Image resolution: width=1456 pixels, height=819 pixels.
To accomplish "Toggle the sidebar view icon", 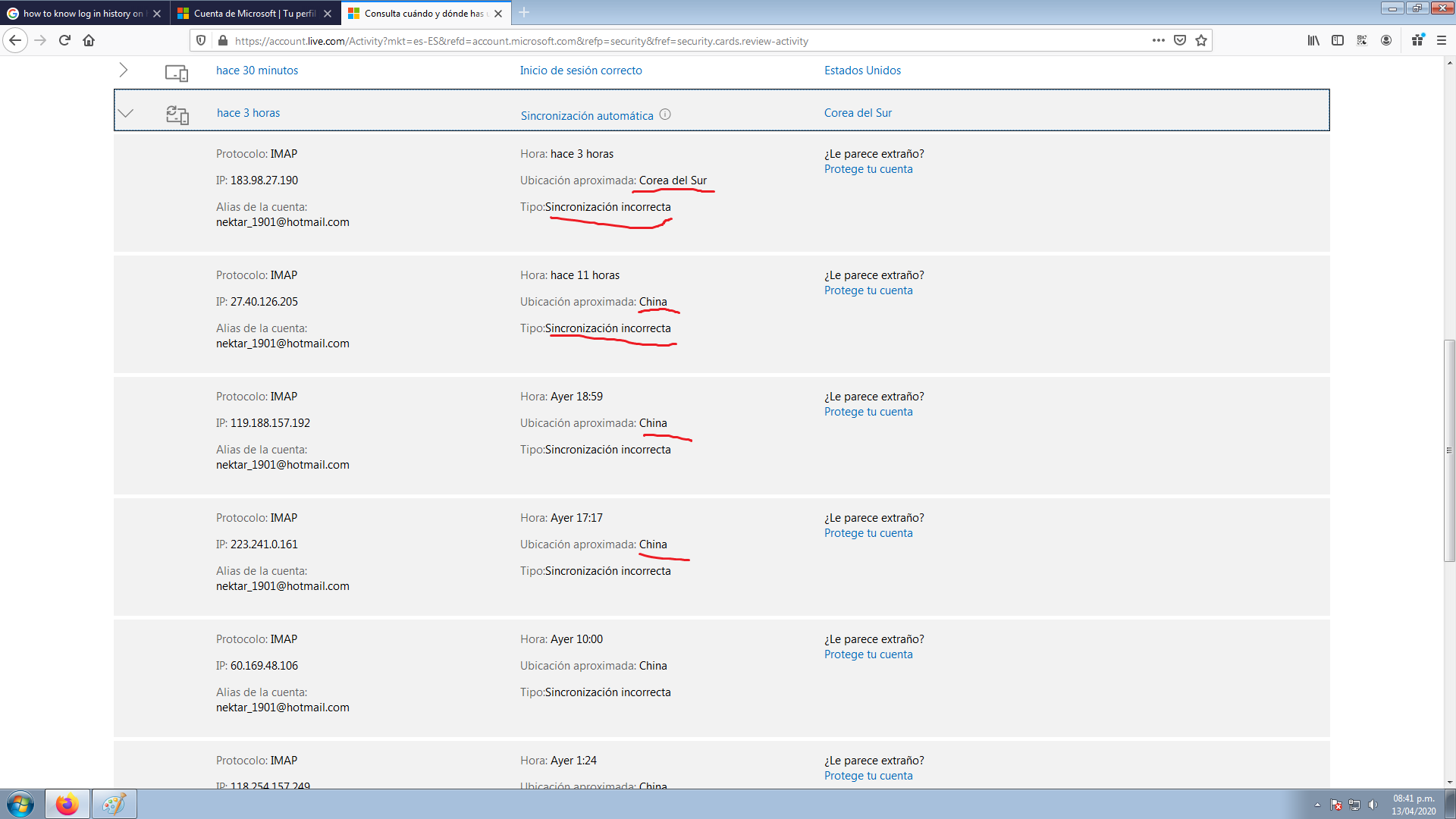I will coord(1338,41).
